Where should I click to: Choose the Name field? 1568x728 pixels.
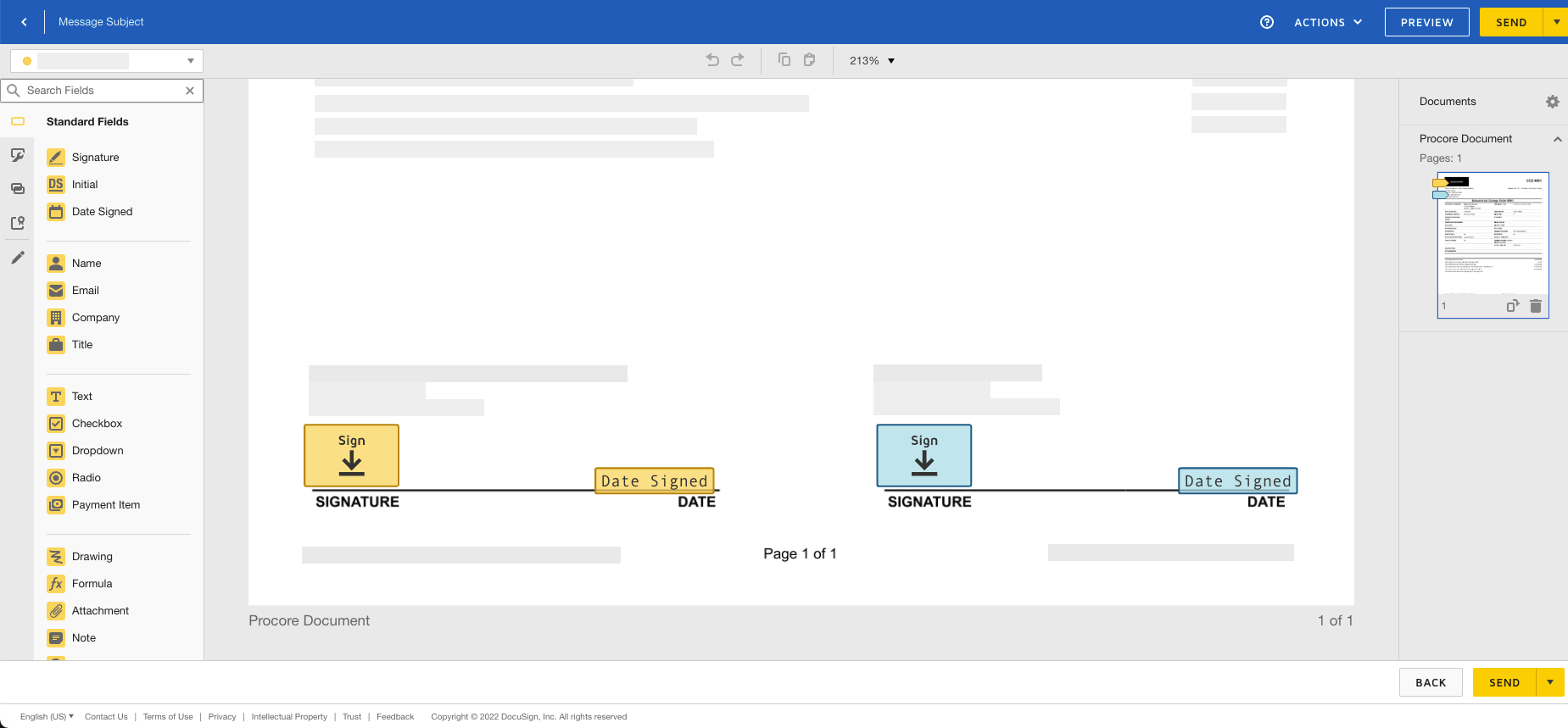(x=75, y=264)
